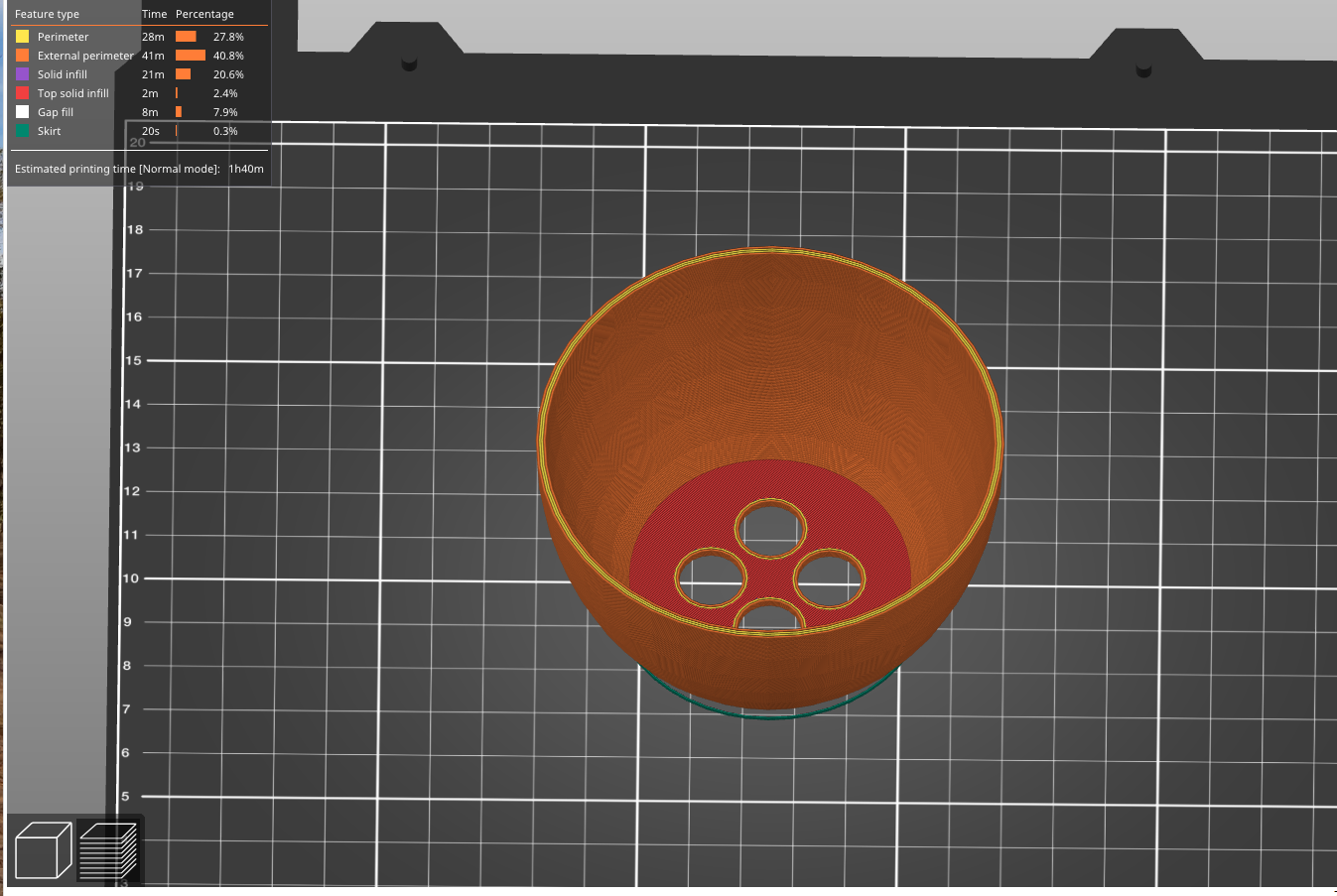1337x896 pixels.
Task: Click the Estimated printing time label
Action: coord(117,169)
